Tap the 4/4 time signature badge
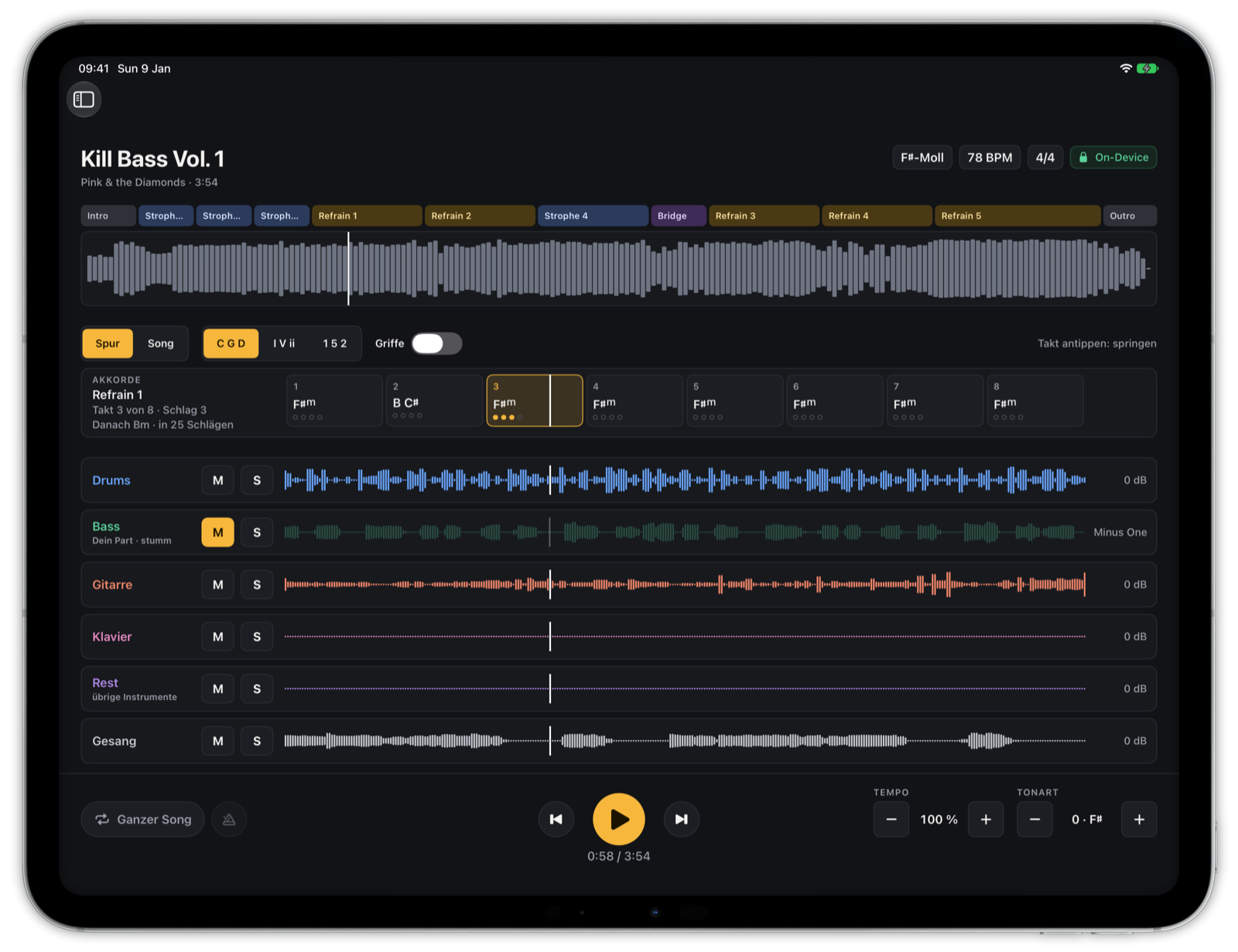This screenshot has width=1238, height=952. tap(1045, 158)
